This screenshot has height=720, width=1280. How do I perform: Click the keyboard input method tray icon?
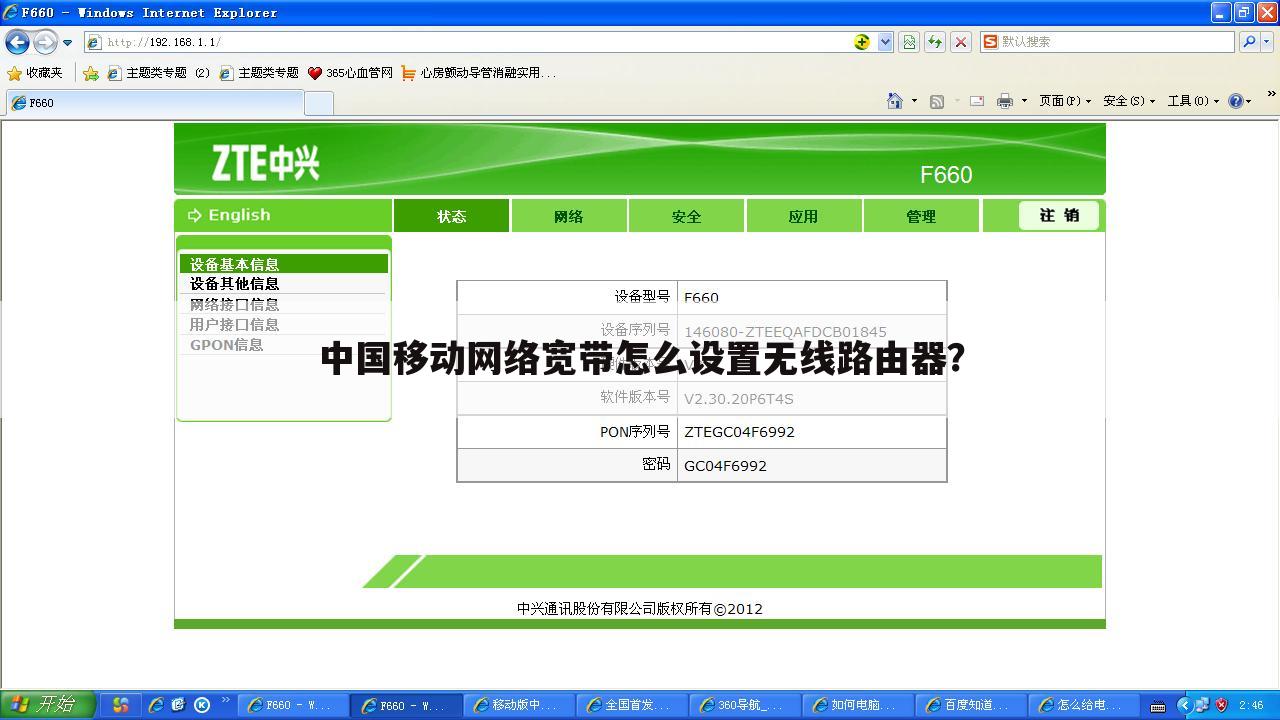coord(1158,707)
